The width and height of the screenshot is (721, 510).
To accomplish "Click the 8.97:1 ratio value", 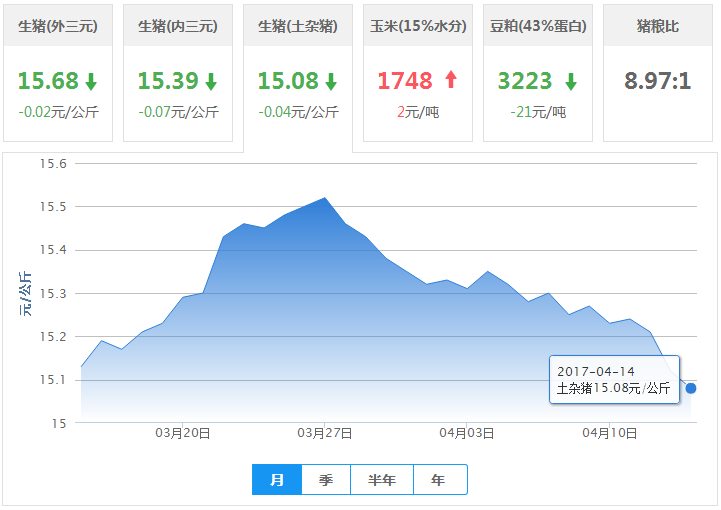I will (x=658, y=81).
